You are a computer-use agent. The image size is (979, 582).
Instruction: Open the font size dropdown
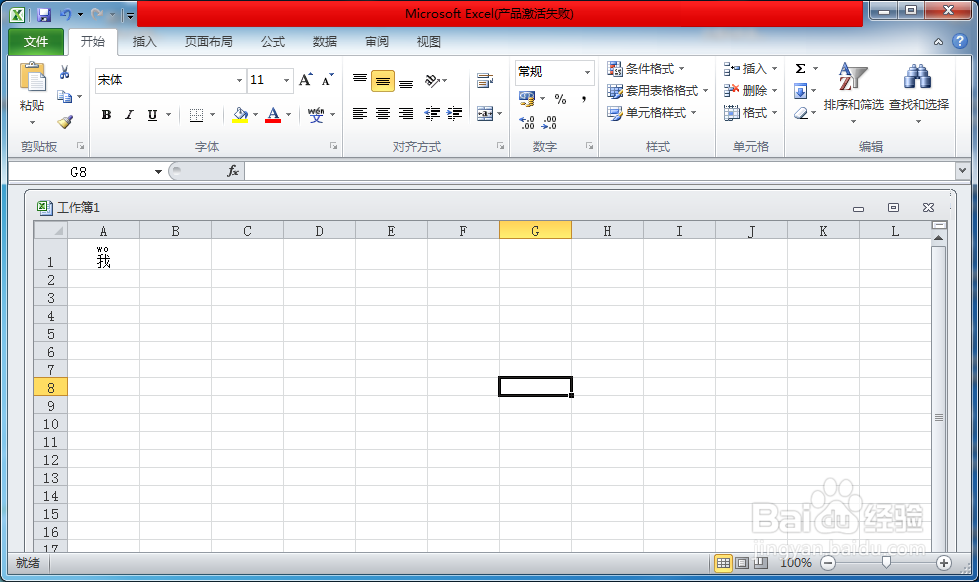287,81
